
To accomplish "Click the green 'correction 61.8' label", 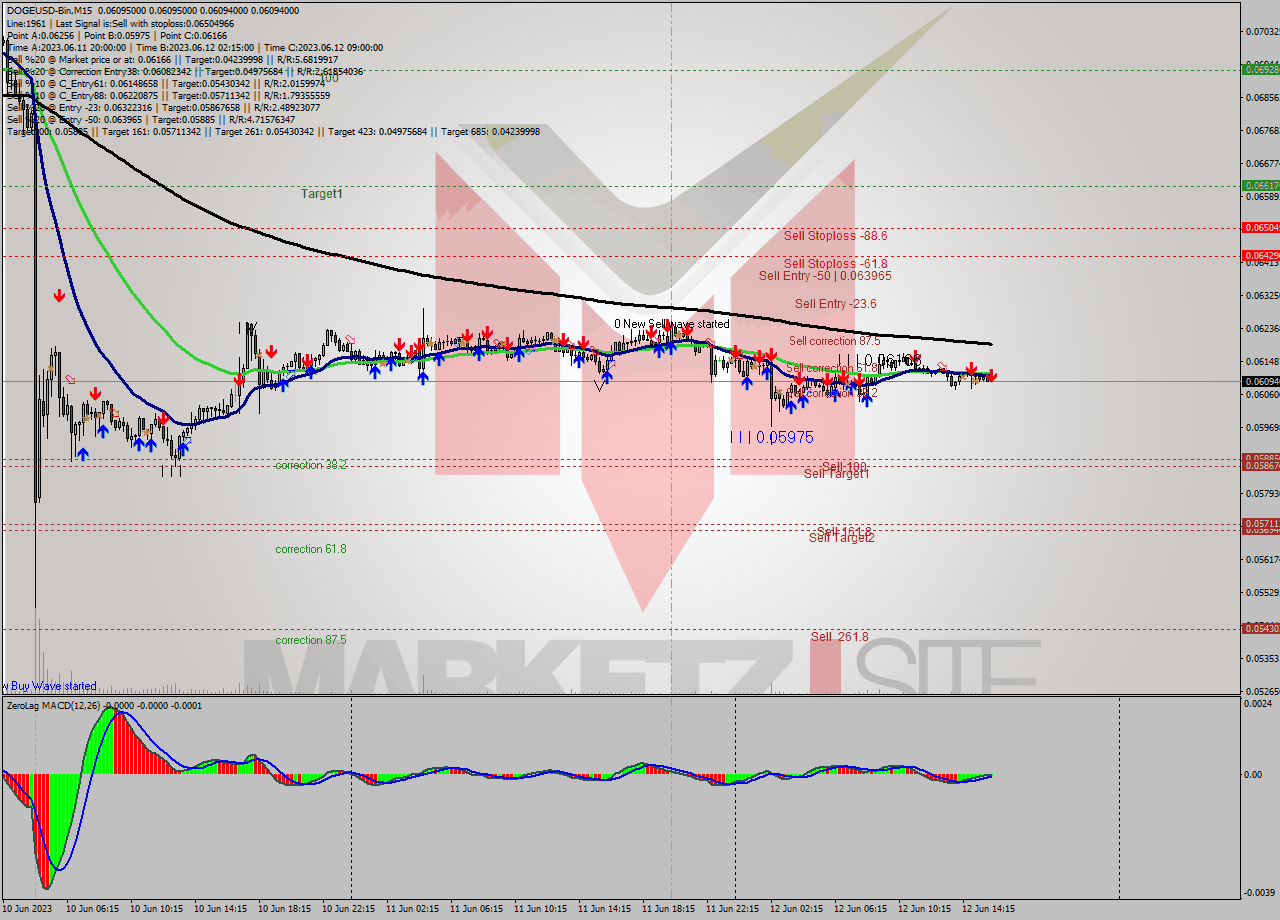I will point(311,550).
